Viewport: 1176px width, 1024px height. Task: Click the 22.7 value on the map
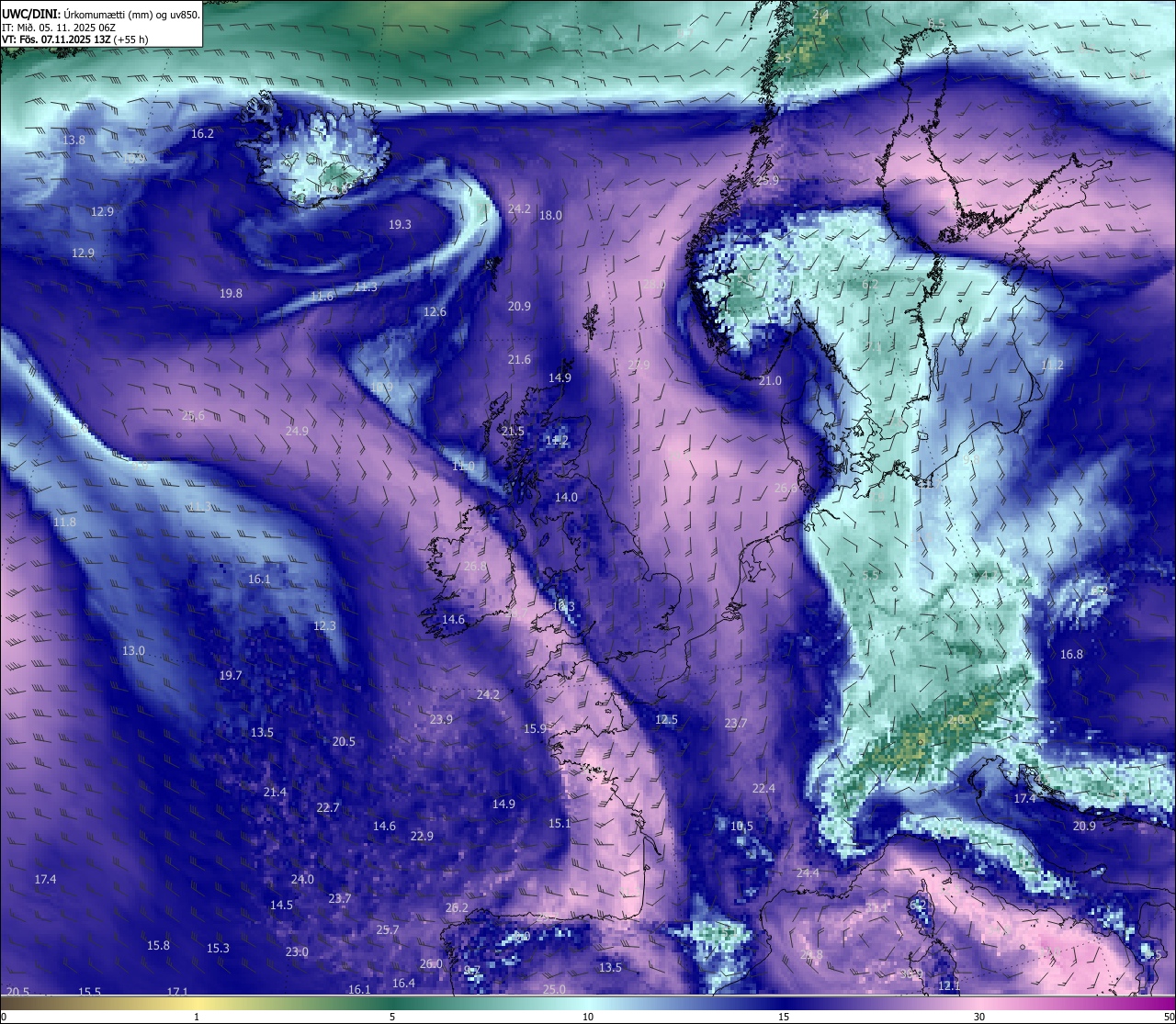pyautogui.click(x=328, y=807)
